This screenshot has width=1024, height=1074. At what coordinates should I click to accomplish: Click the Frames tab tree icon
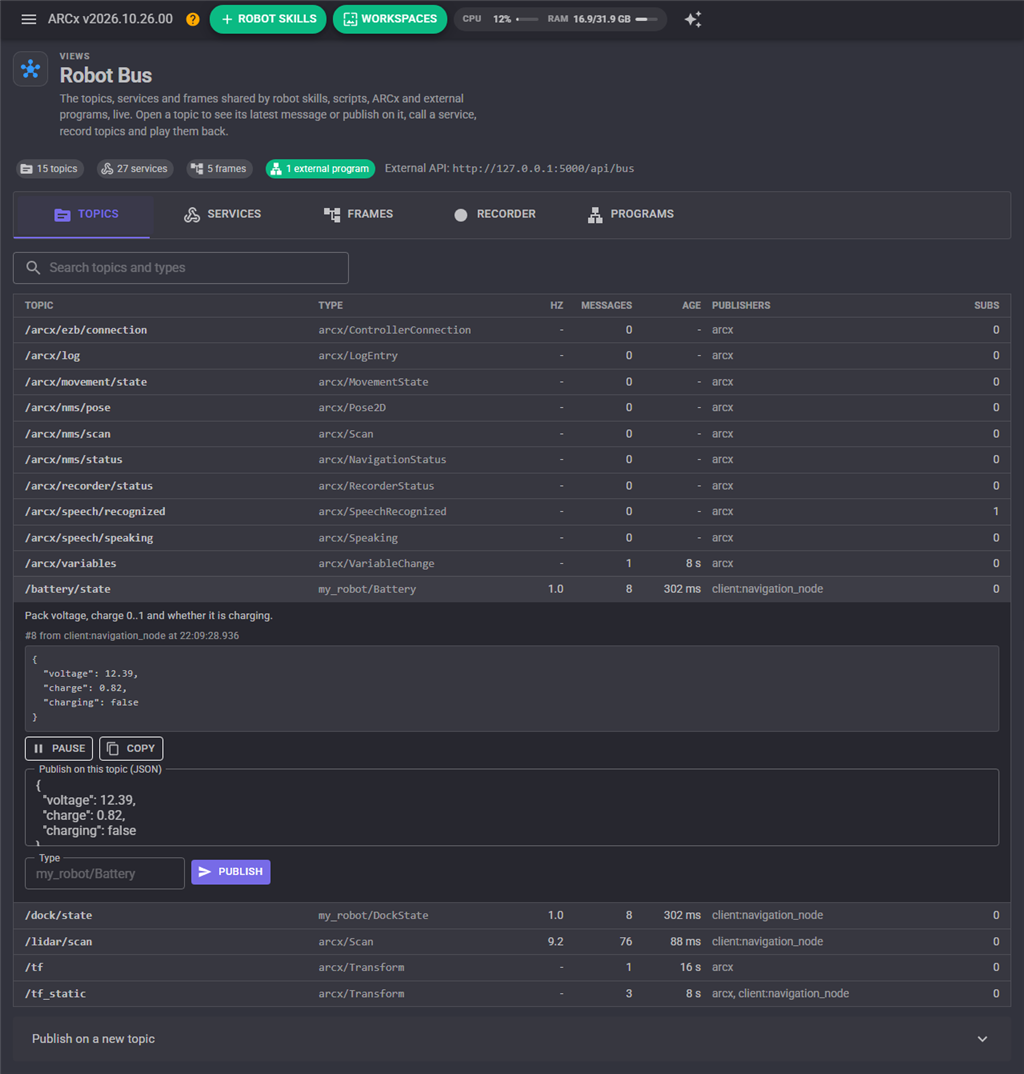point(332,214)
